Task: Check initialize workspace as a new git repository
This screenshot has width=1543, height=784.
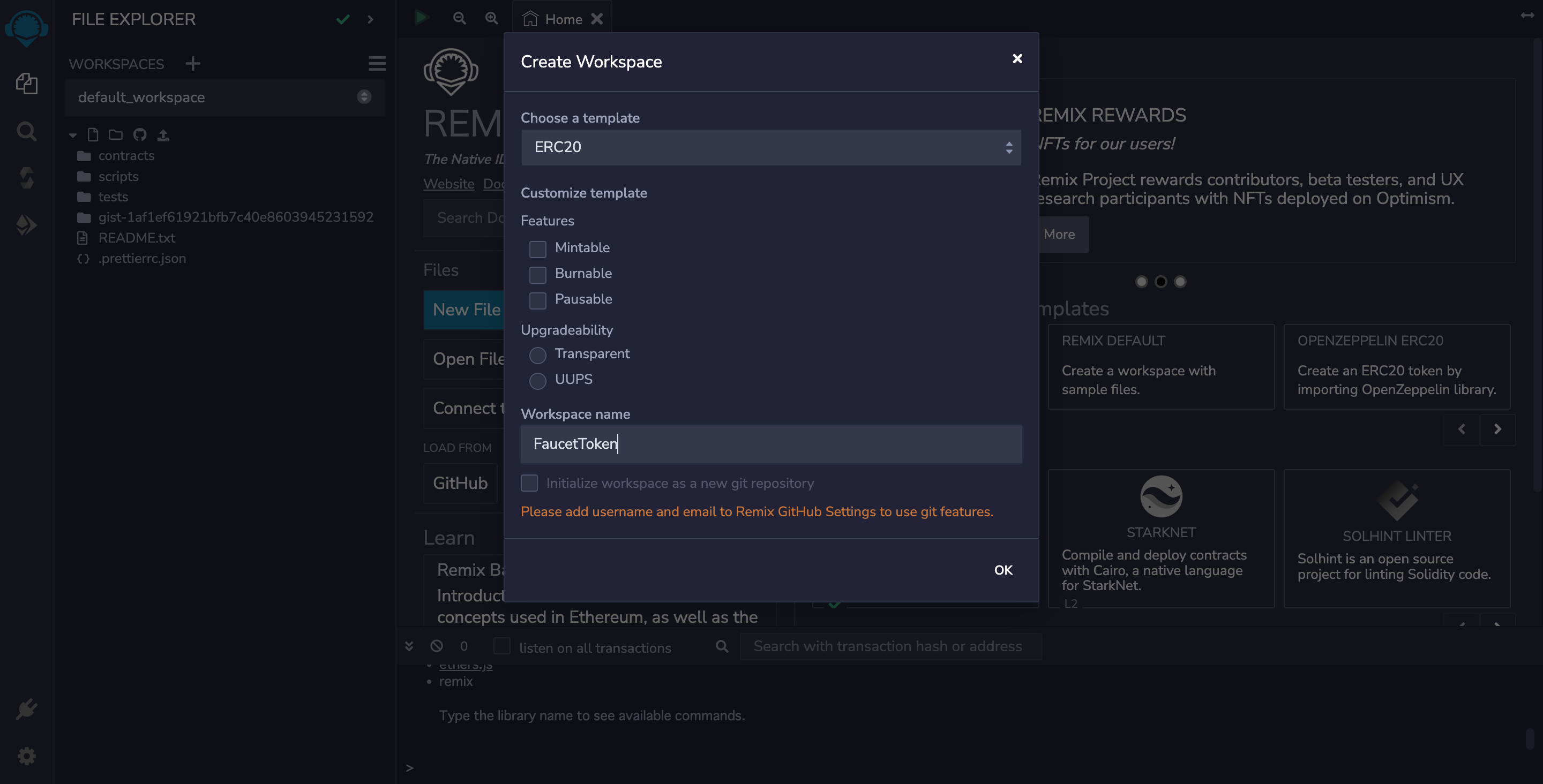Action: click(529, 483)
